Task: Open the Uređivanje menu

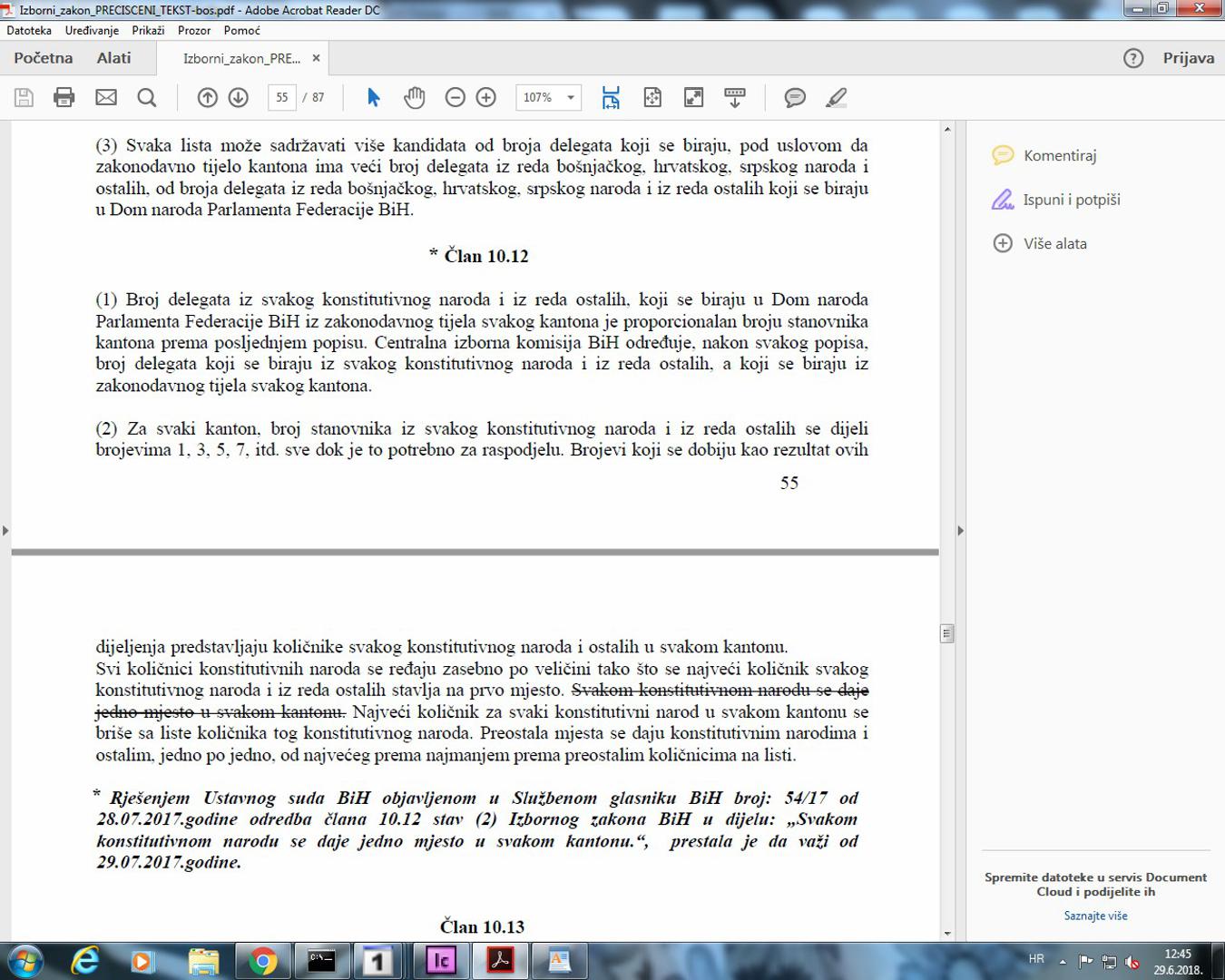Action: click(x=92, y=30)
